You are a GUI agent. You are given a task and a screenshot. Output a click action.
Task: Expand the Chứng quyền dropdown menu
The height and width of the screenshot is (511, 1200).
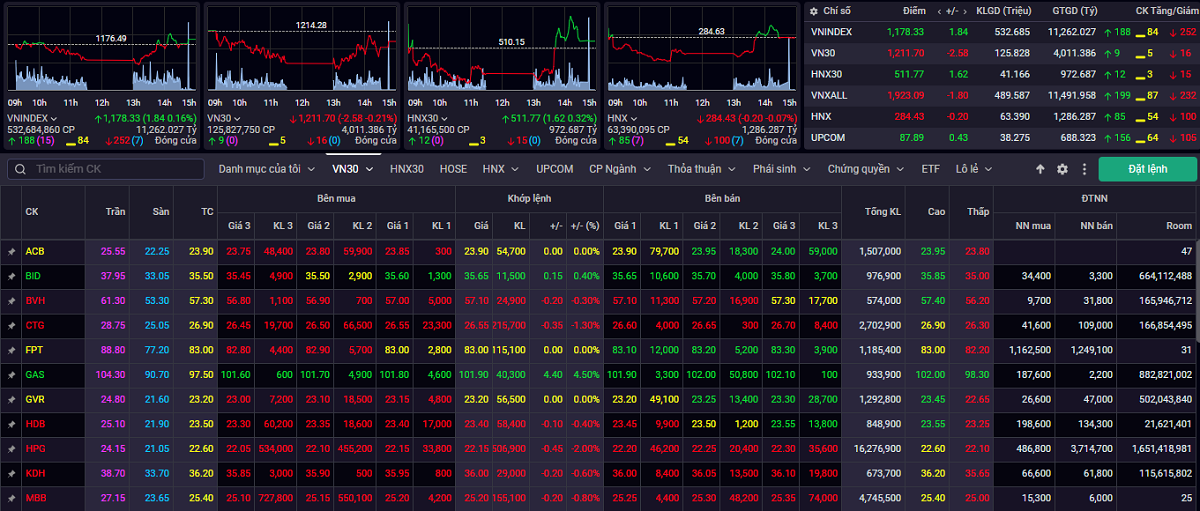(864, 169)
